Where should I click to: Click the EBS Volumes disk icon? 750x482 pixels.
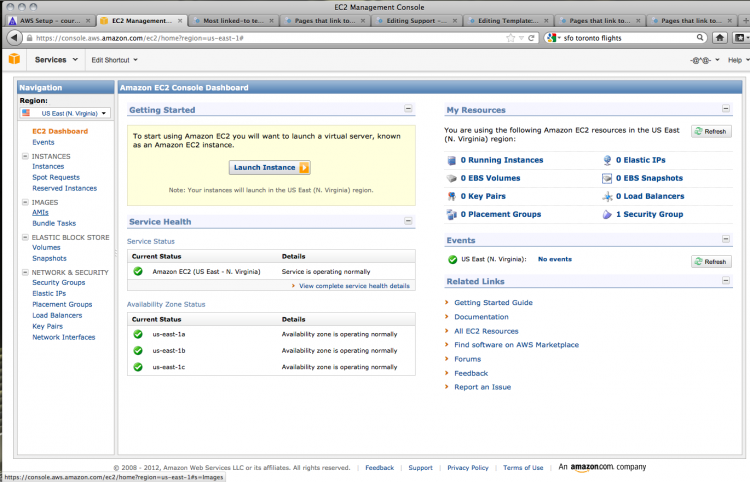coord(452,178)
